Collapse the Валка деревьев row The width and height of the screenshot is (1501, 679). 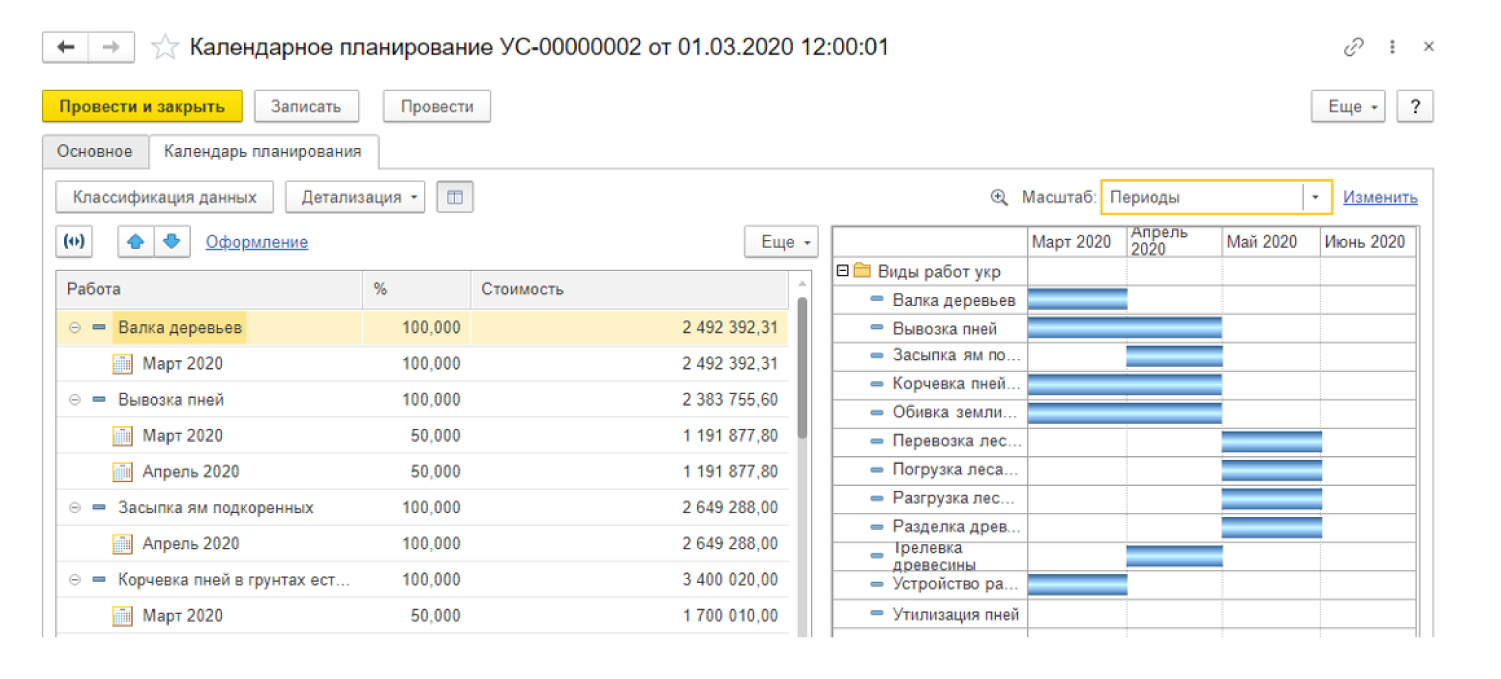click(x=75, y=328)
